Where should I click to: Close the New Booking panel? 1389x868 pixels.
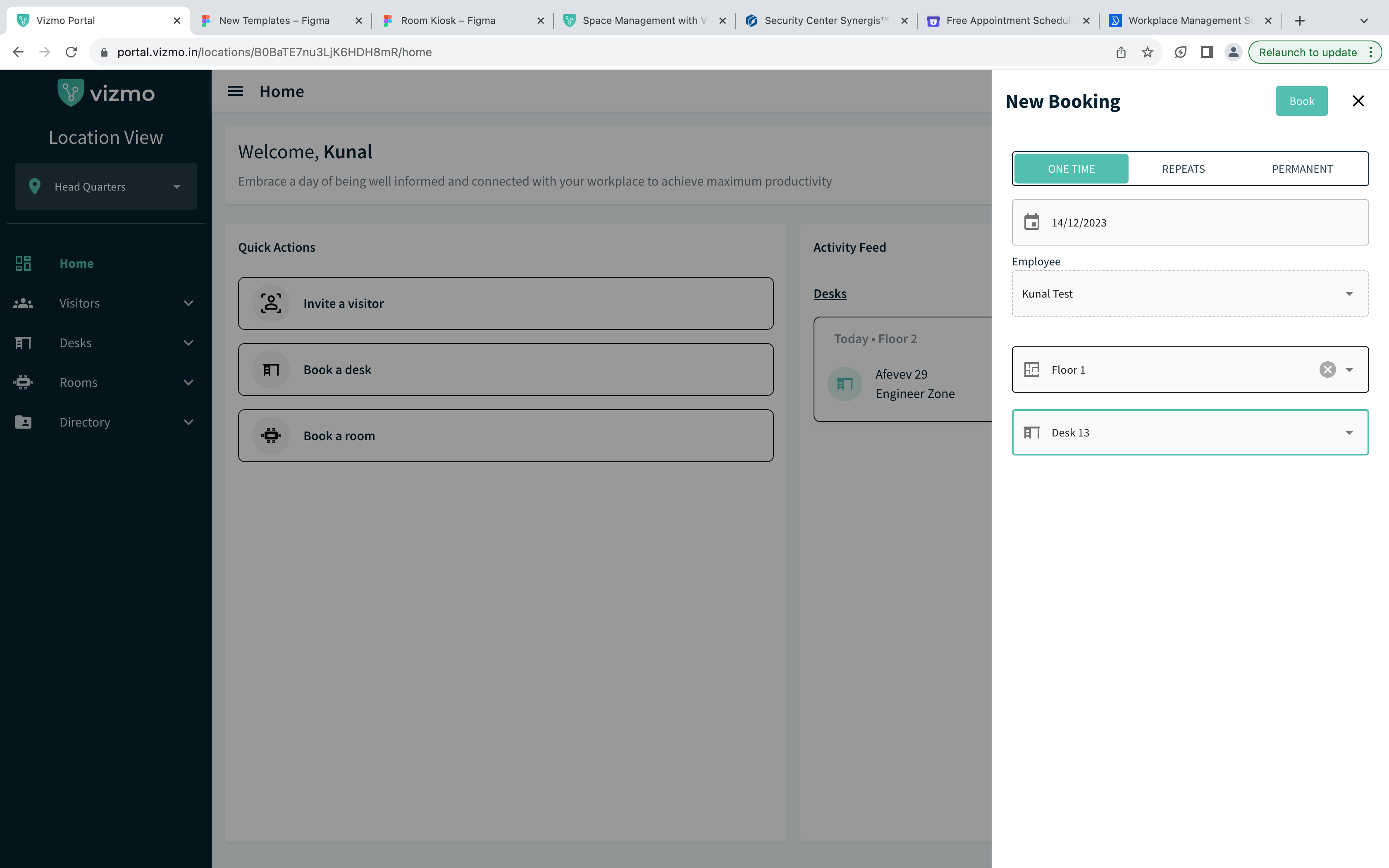[x=1358, y=101]
